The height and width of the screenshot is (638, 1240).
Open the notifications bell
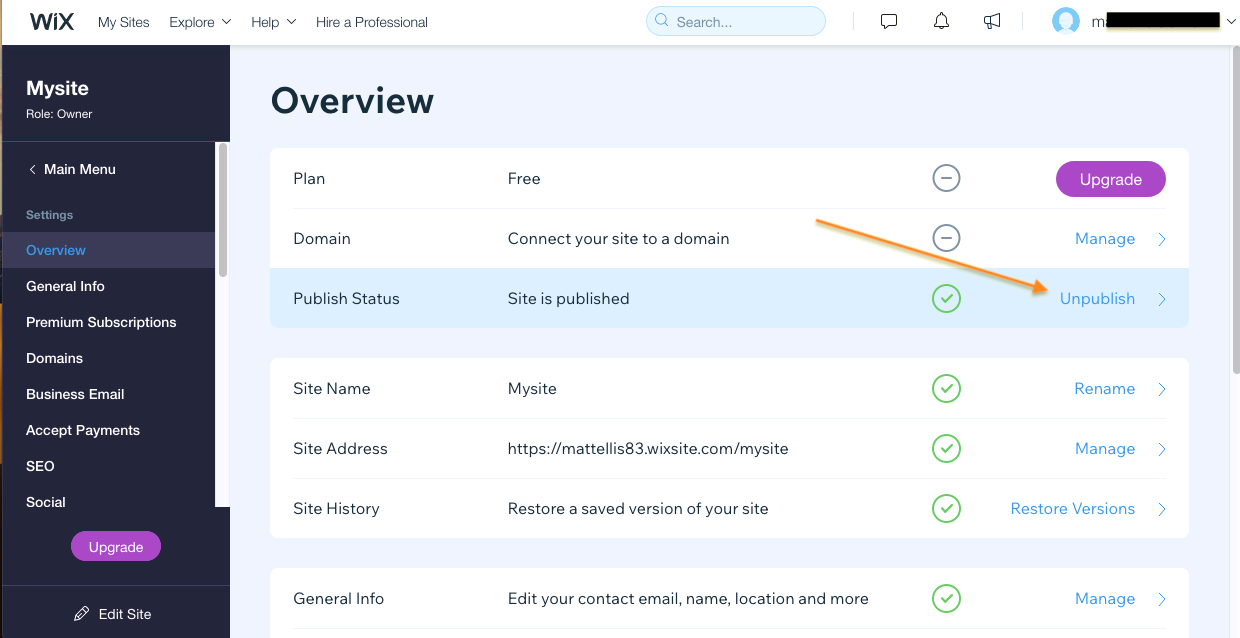(x=941, y=21)
